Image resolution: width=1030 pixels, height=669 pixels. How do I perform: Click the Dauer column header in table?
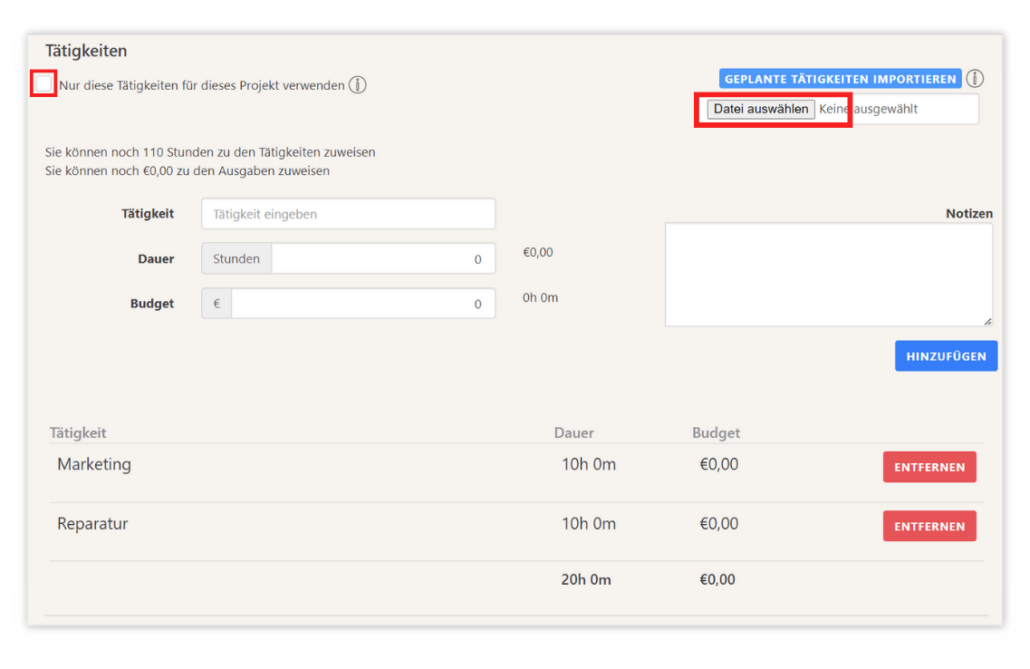tap(574, 433)
